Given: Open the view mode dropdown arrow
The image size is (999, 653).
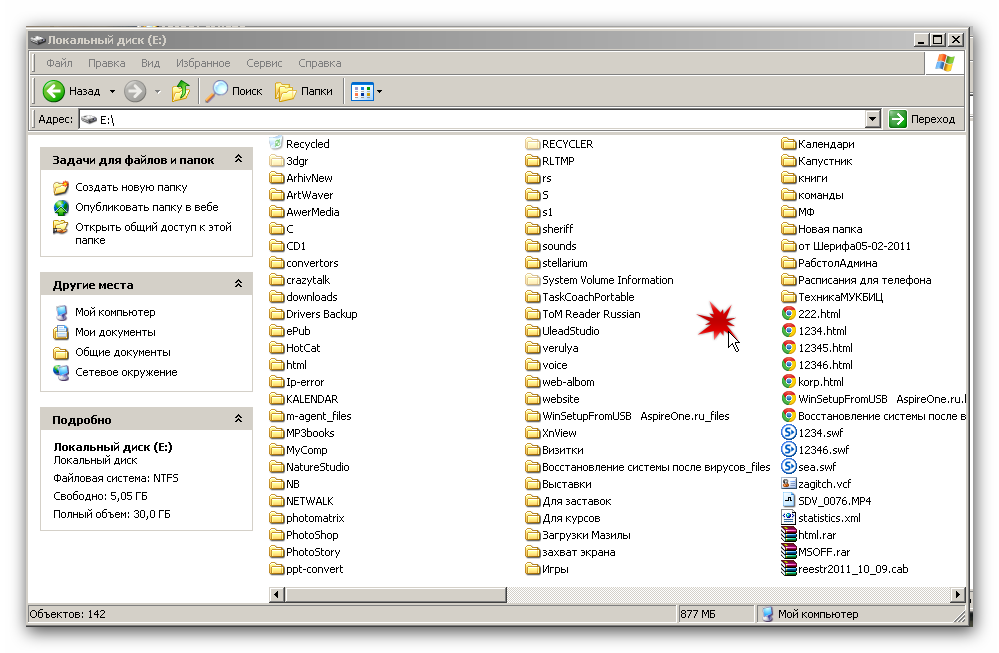Looking at the screenshot, I should click(x=380, y=92).
